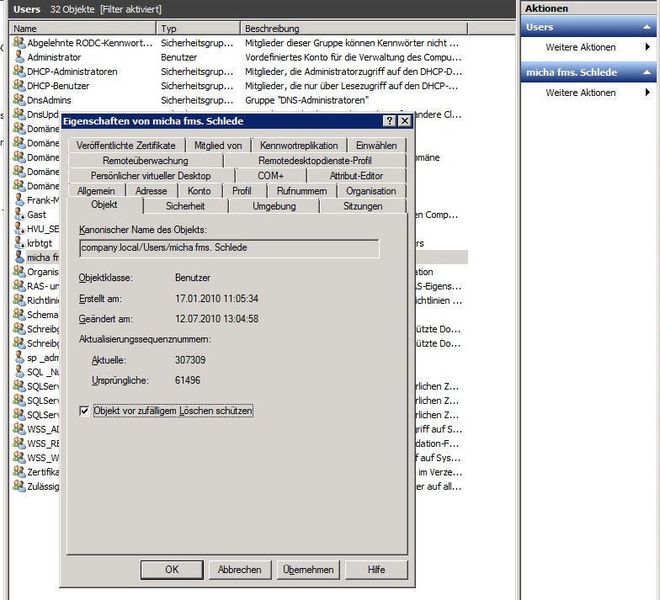
Task: Open the Einwählen tab
Action: click(x=376, y=145)
